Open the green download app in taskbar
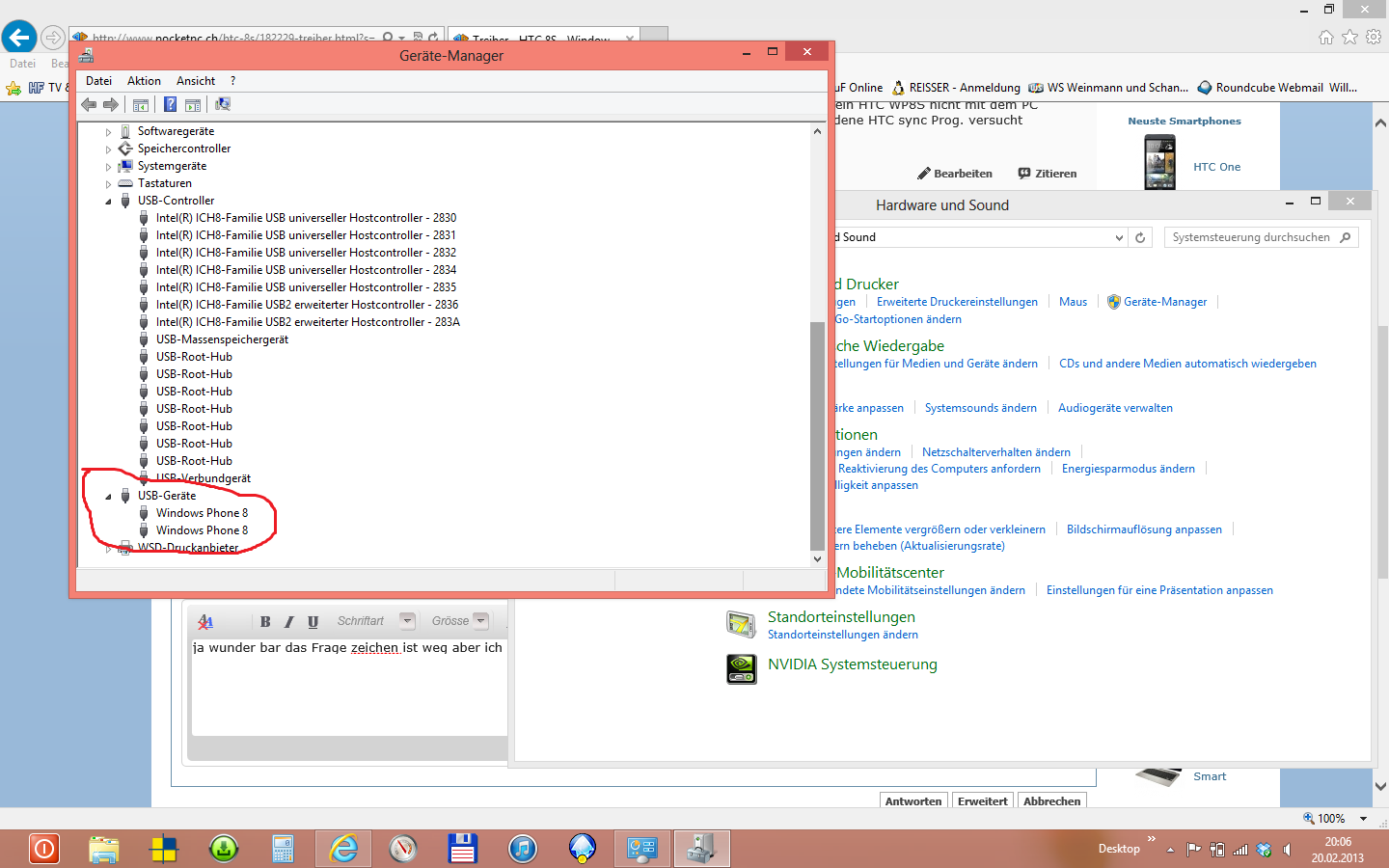This screenshot has height=868, width=1389. point(224,849)
